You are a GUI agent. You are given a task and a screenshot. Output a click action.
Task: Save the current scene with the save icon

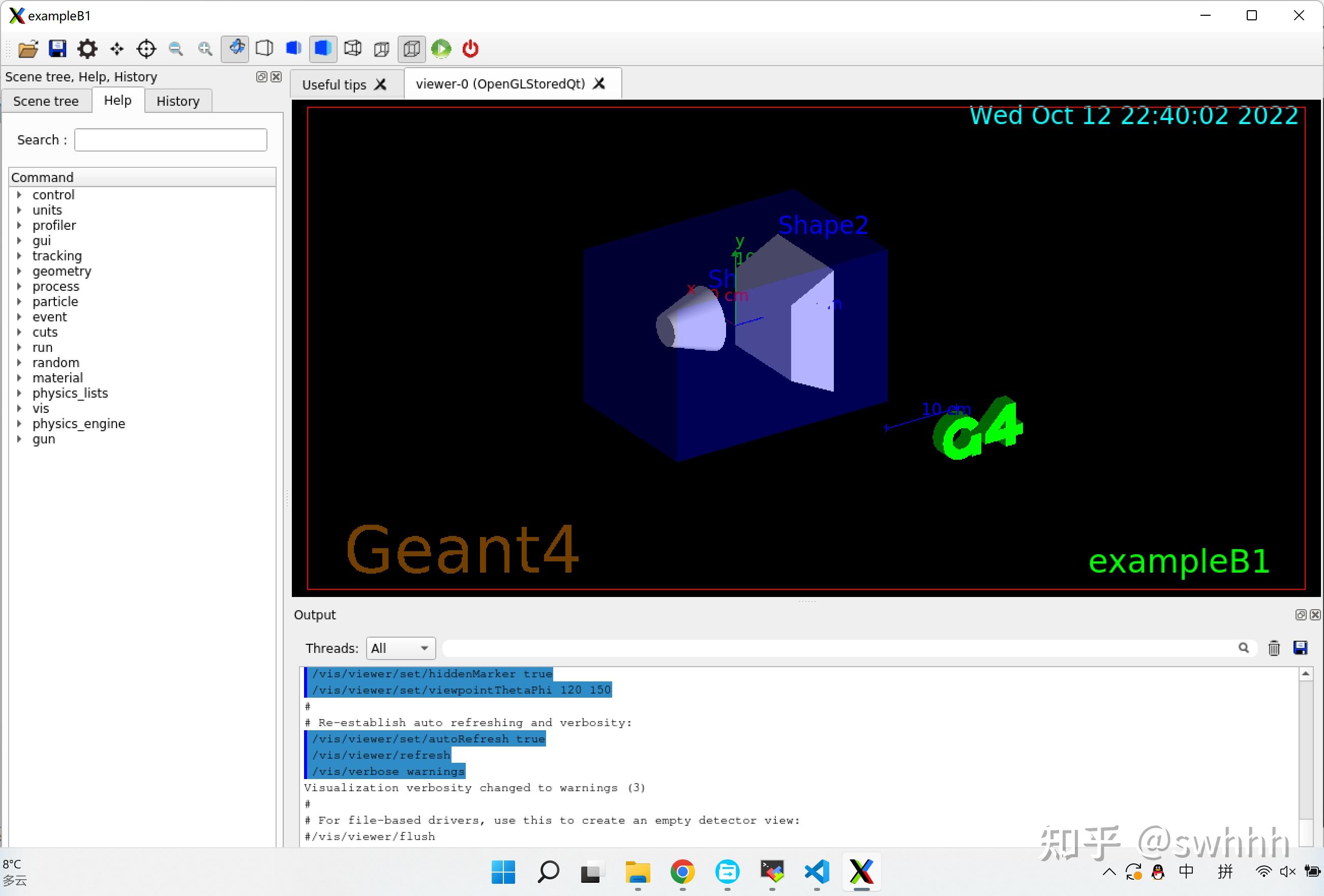[x=57, y=49]
